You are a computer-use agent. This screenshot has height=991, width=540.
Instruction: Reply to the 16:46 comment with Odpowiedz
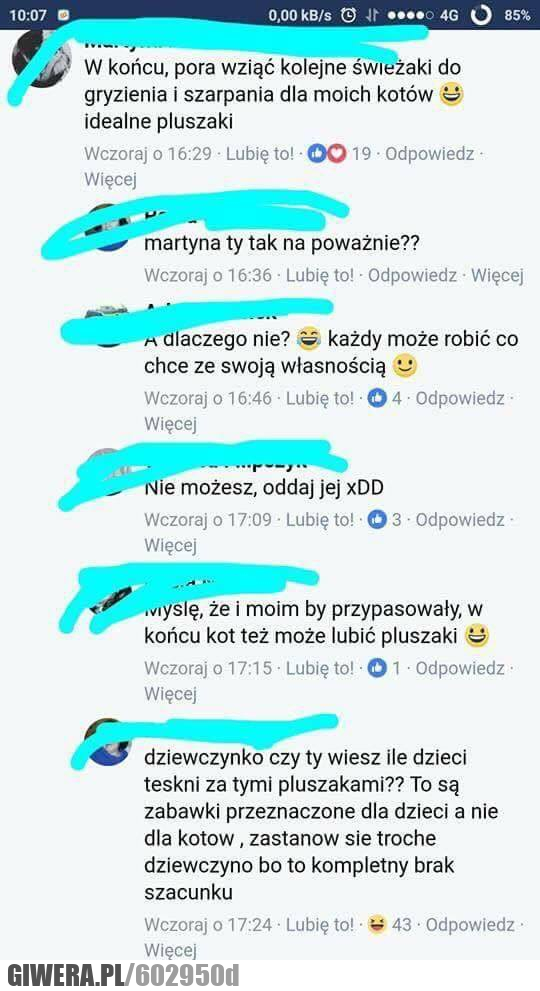[x=460, y=398]
